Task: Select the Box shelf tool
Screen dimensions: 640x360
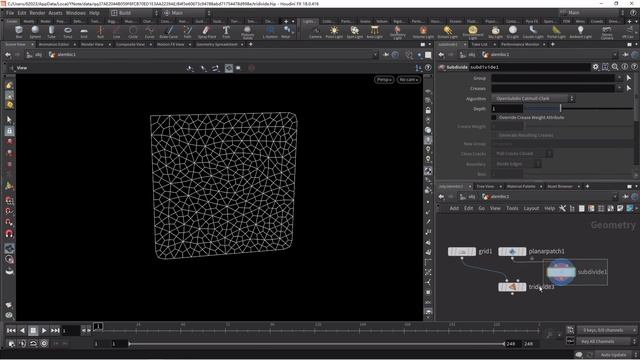Action: pyautogui.click(x=19, y=31)
